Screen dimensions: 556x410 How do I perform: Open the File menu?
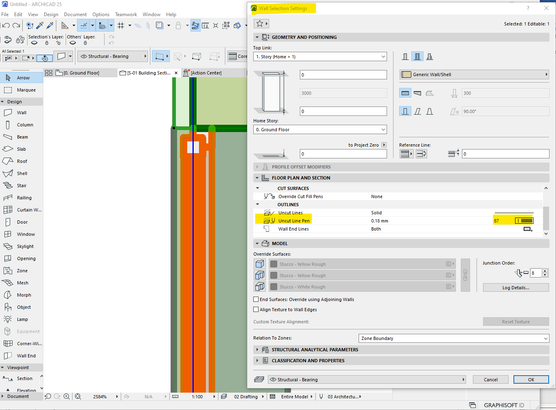(x=5, y=15)
